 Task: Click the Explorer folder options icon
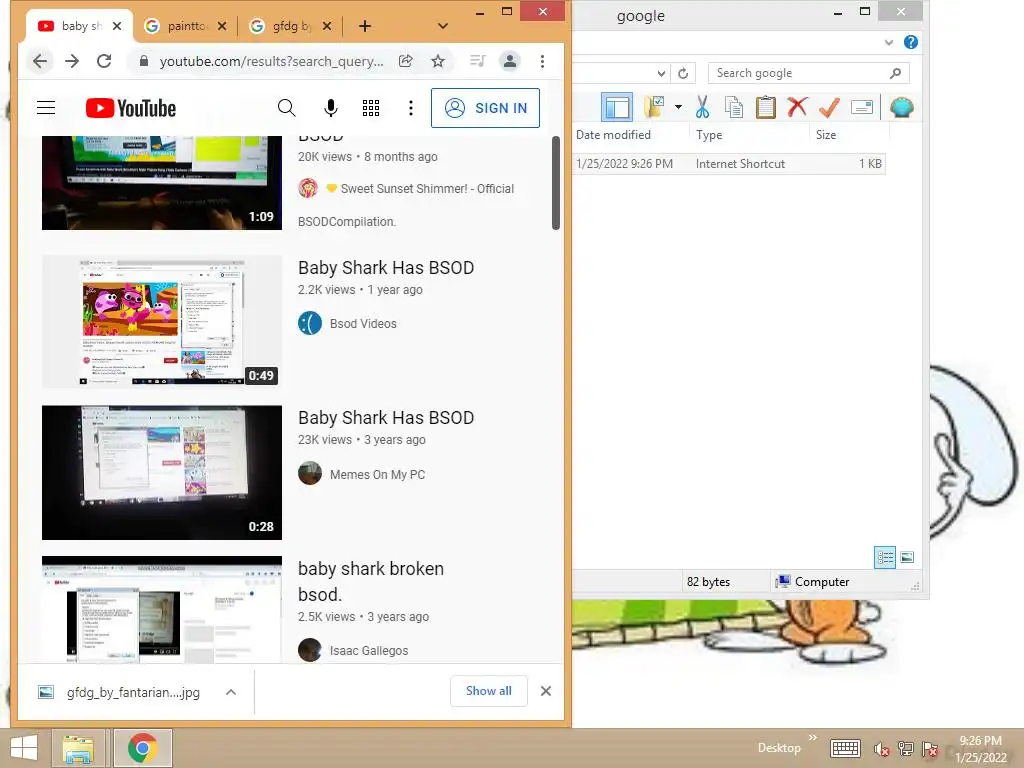coord(654,107)
